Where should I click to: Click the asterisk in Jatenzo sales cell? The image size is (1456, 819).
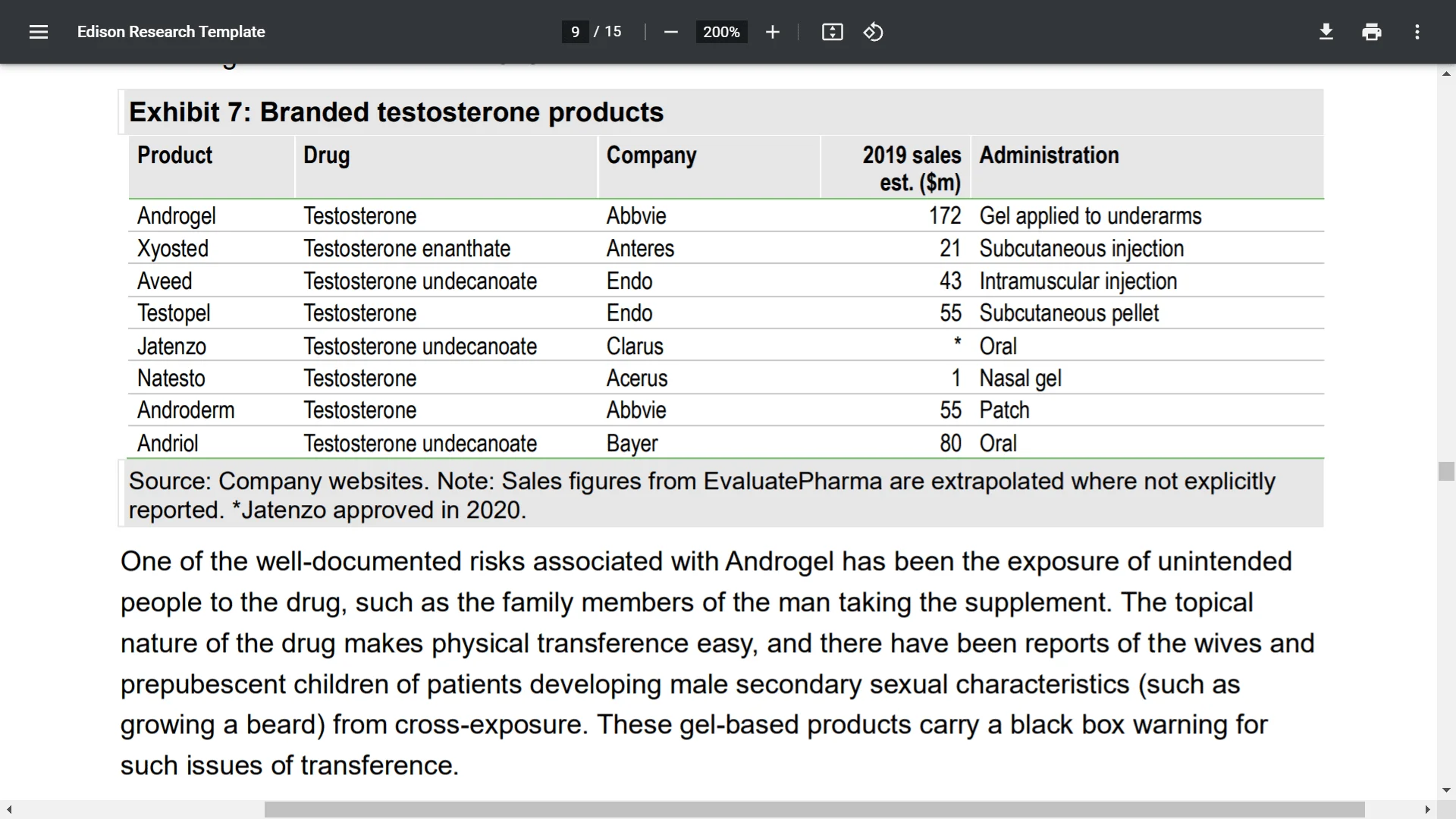tap(957, 343)
